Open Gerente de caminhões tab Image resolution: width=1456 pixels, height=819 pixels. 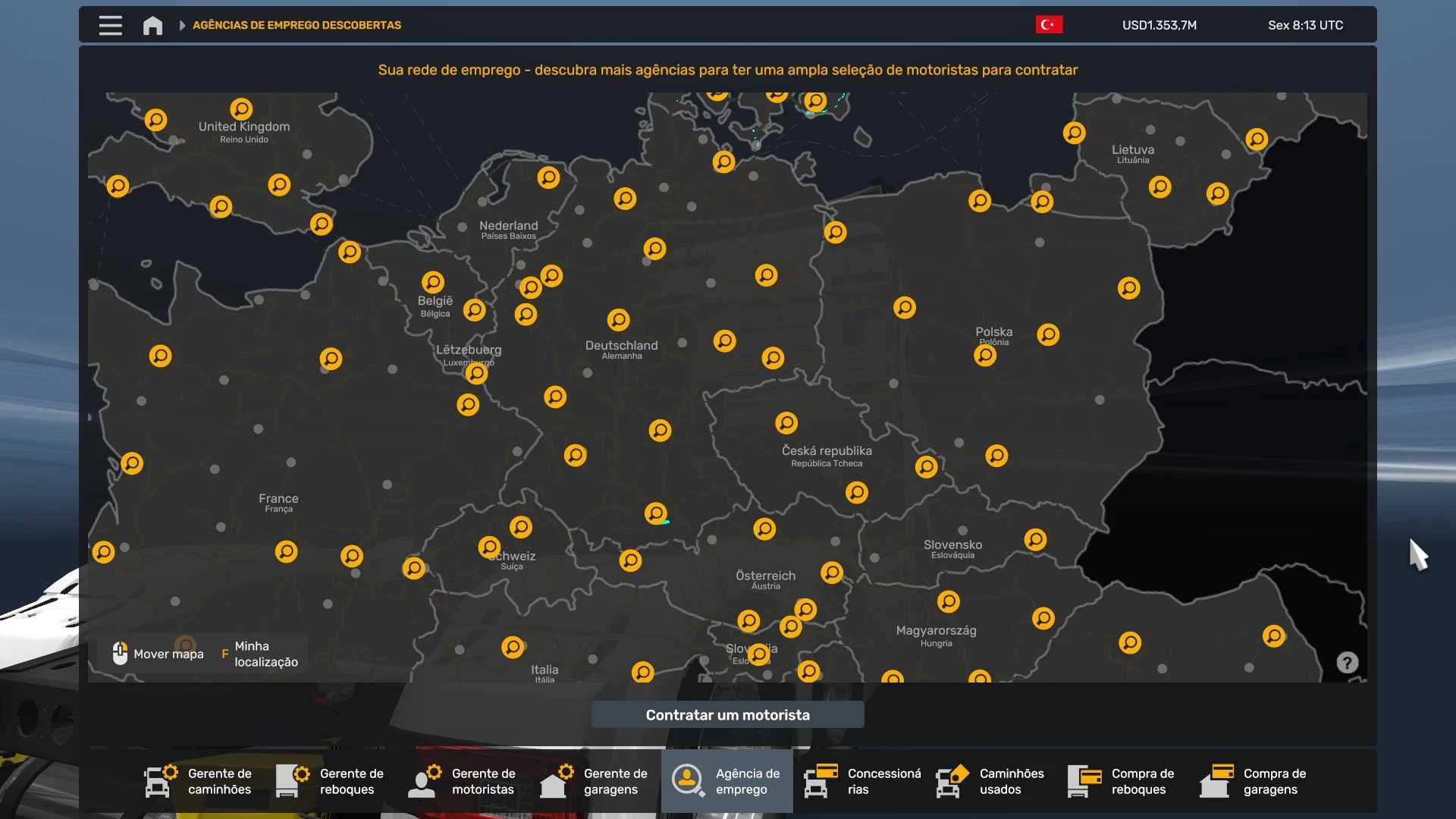(199, 781)
